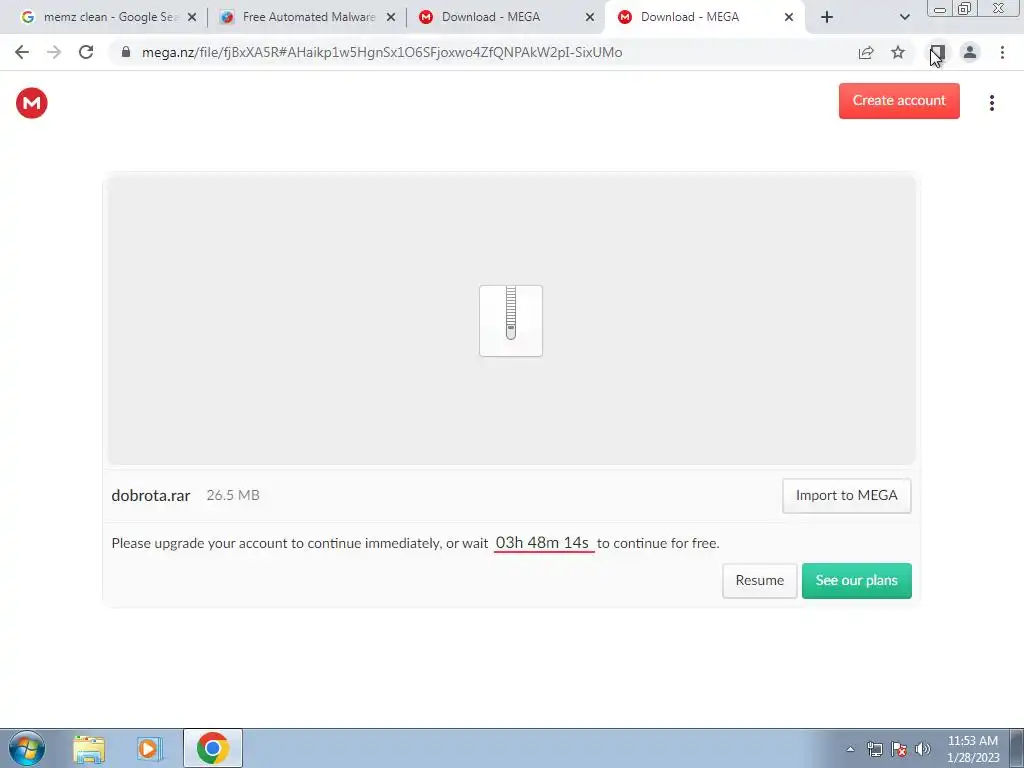
Task: Click the Create account button
Action: coord(899,101)
